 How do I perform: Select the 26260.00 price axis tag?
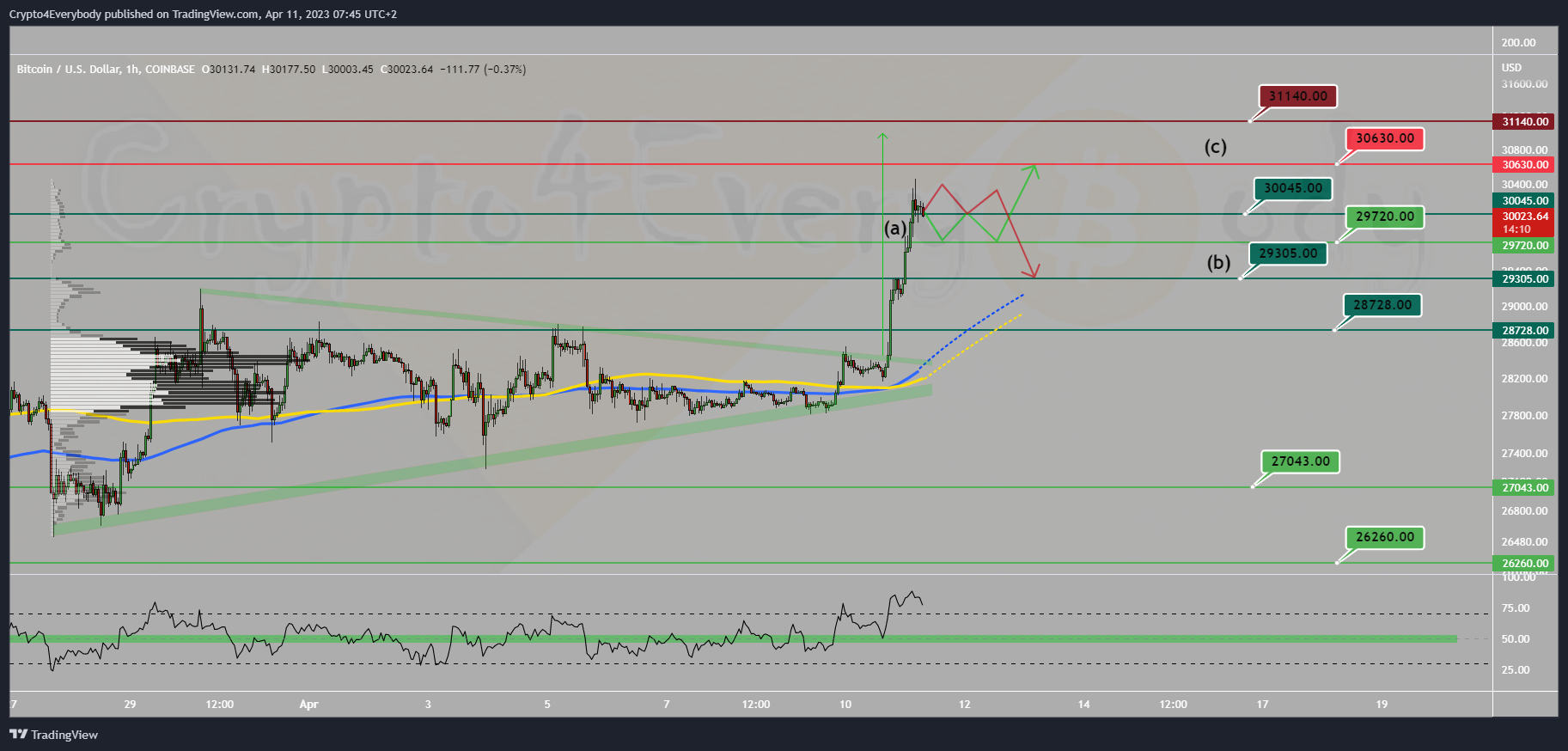[1525, 564]
